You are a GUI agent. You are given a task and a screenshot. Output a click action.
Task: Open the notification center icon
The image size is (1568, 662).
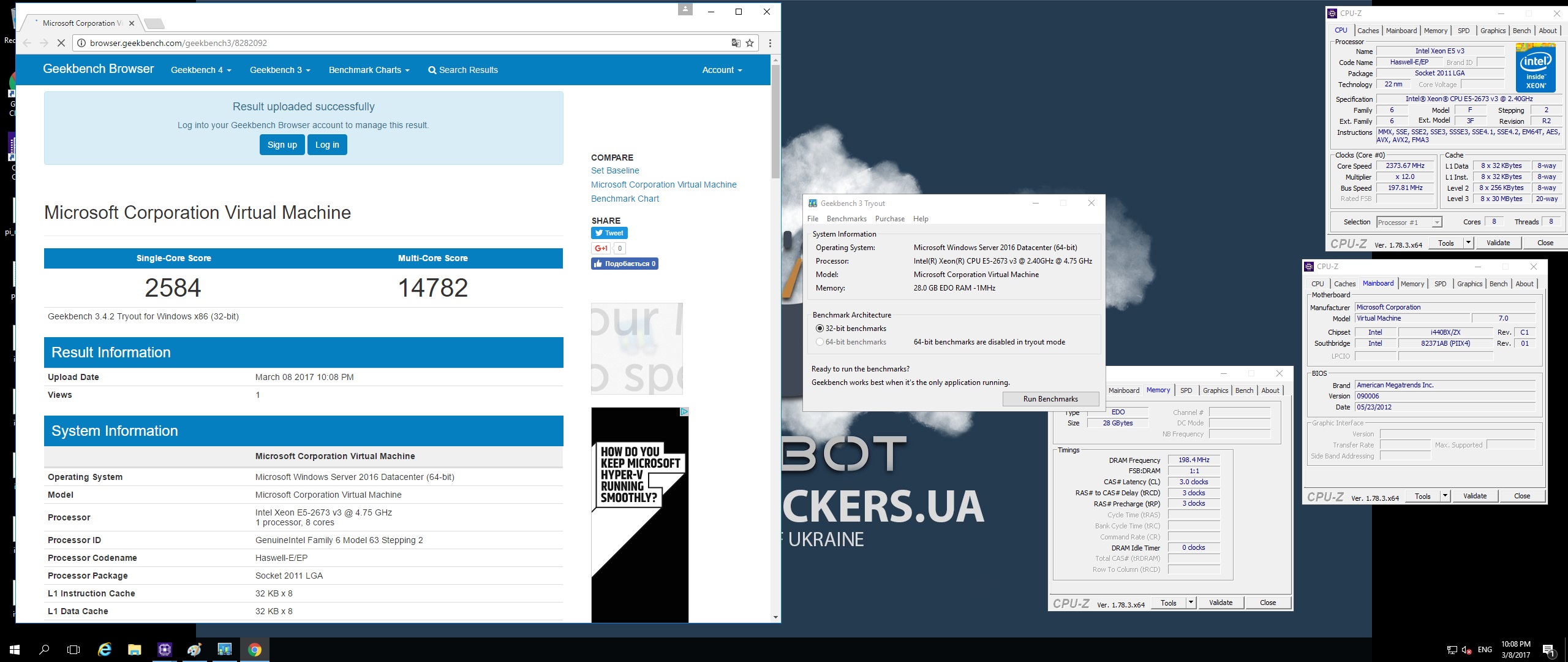coord(1548,650)
